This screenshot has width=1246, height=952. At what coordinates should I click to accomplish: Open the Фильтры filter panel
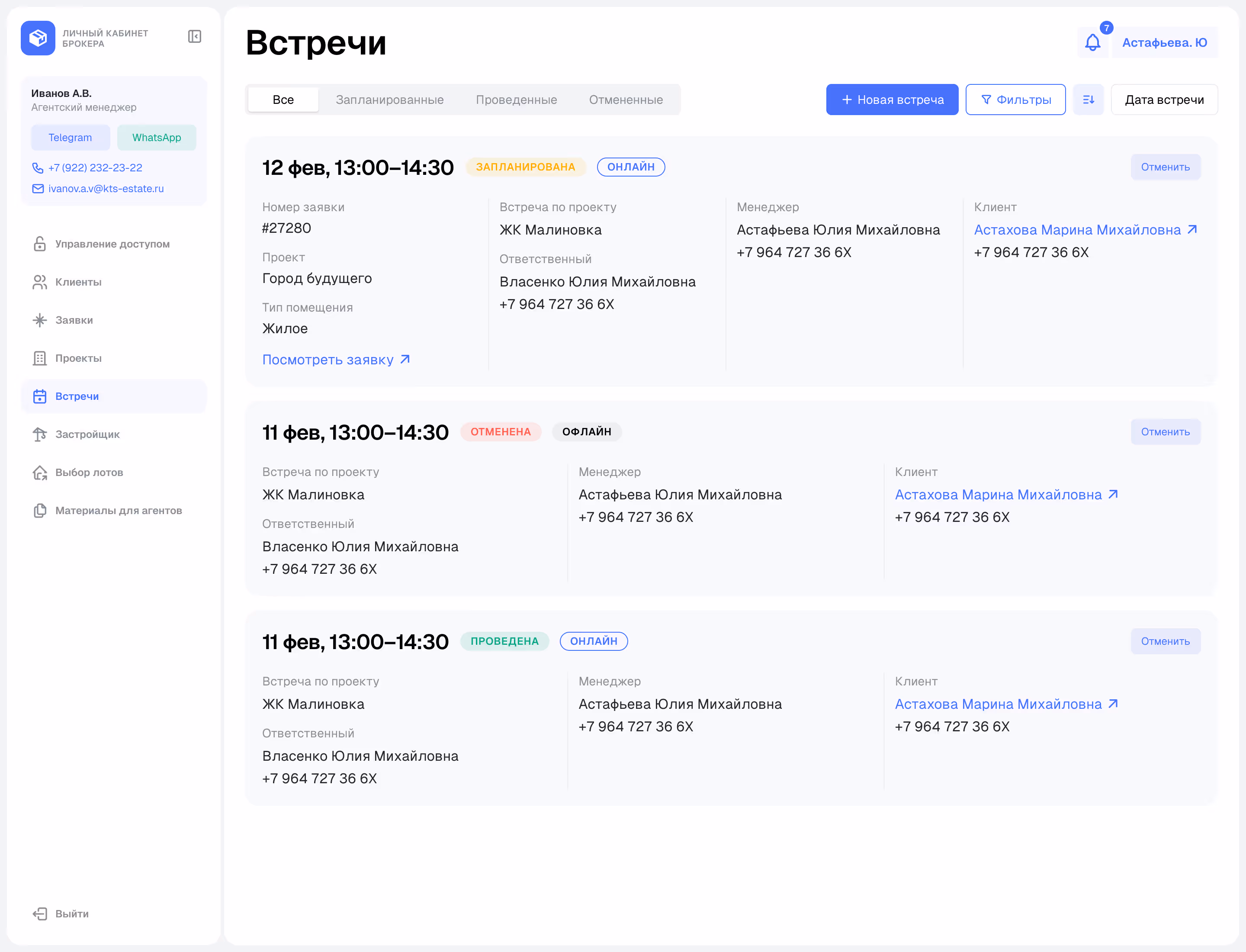[x=1015, y=100]
